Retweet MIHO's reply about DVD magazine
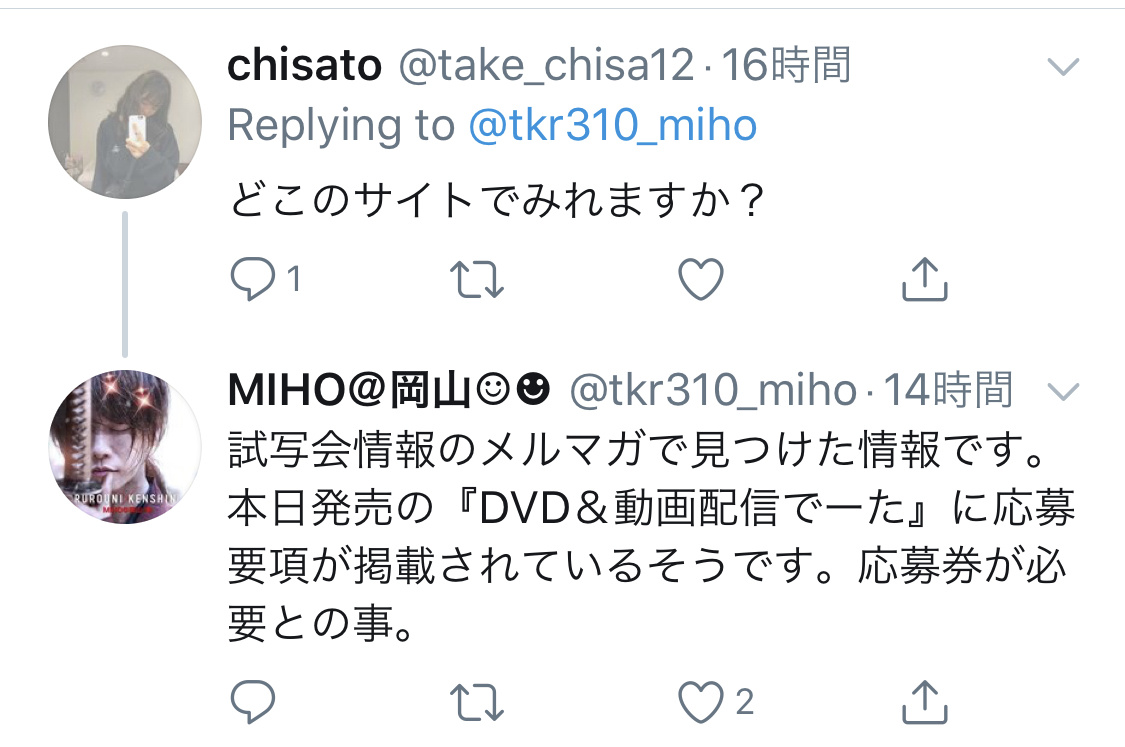Viewport: 1125px width, 747px height. (x=476, y=702)
